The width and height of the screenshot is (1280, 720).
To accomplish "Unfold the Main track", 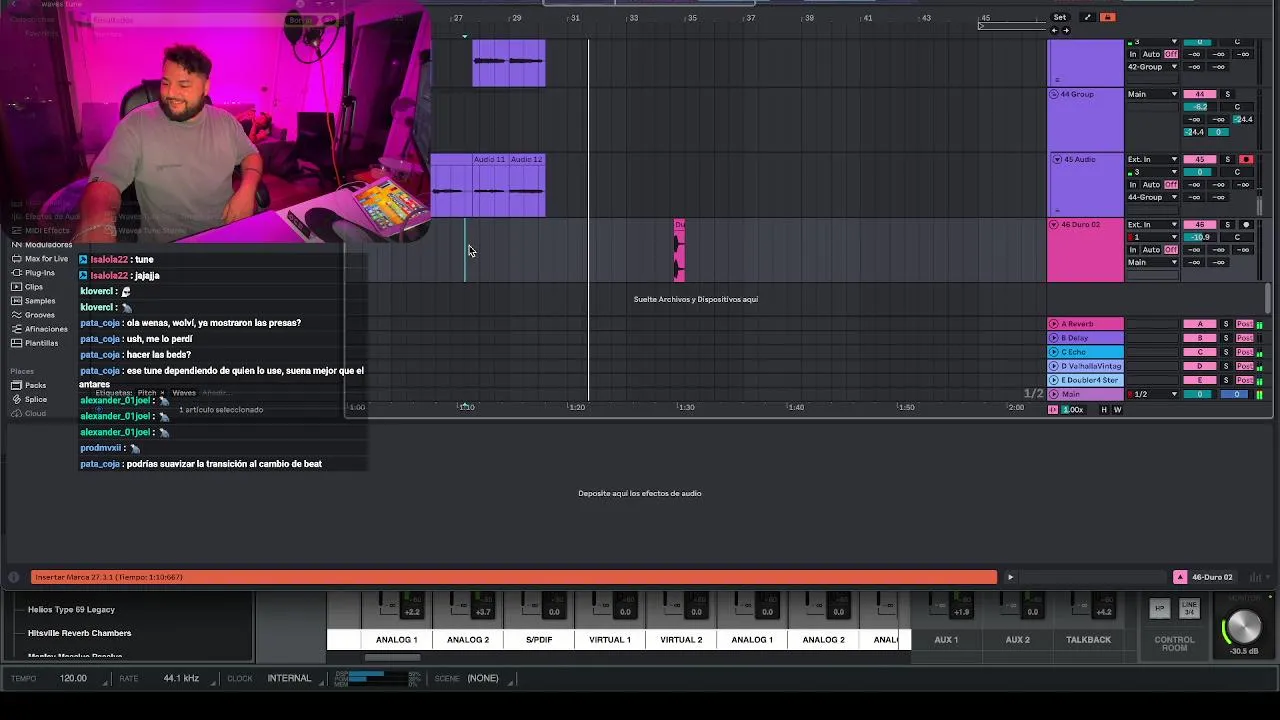I will click(1053, 394).
